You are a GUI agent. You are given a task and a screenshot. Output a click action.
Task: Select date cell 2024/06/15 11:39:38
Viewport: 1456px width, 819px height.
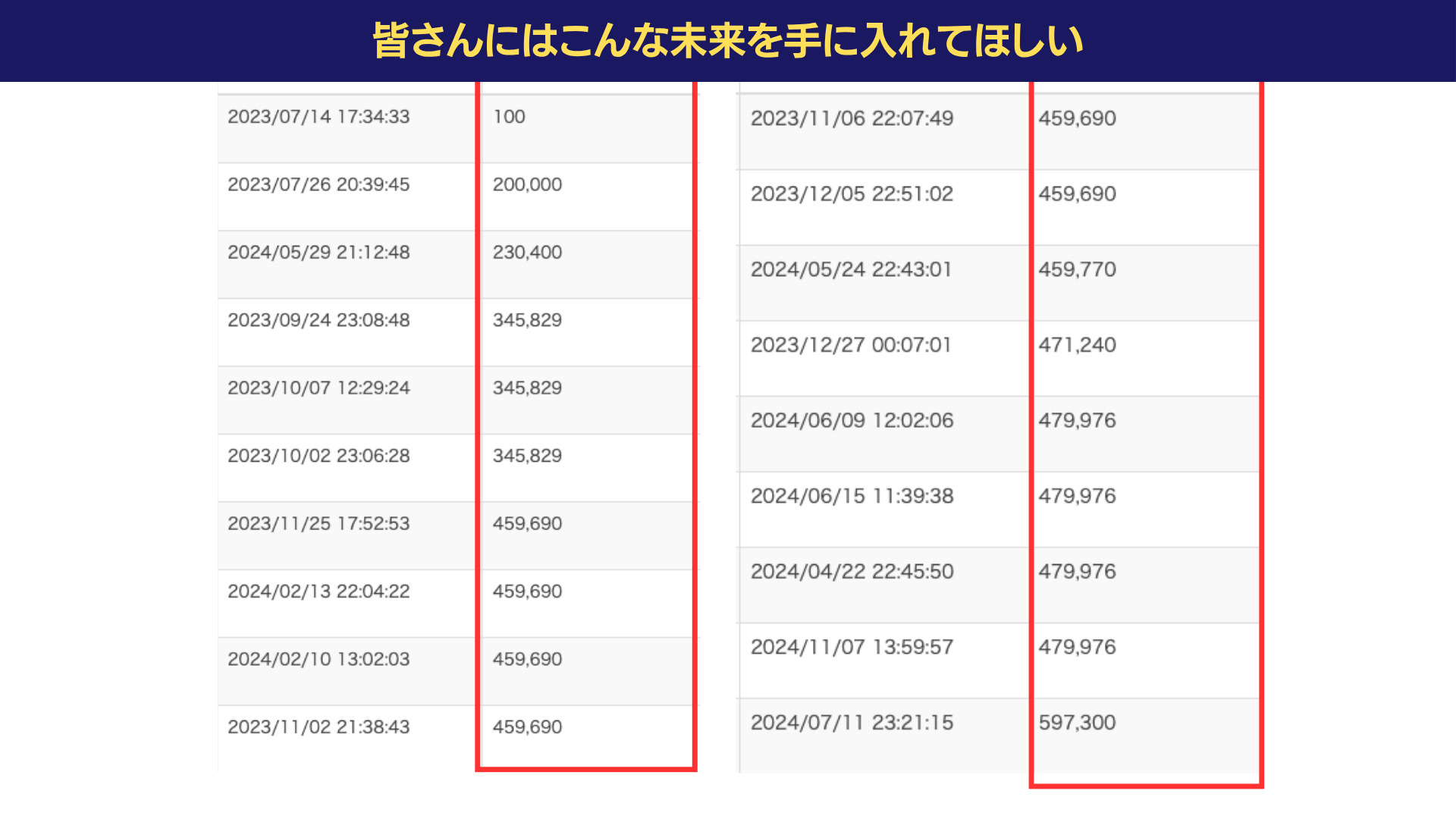click(852, 496)
